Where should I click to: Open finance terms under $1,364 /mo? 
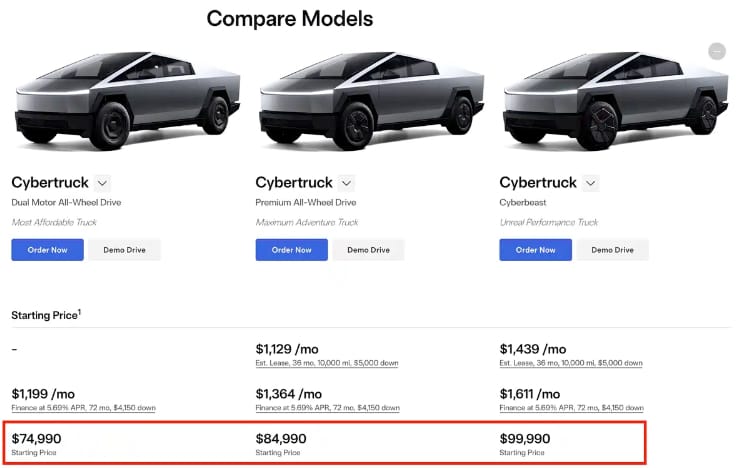(328, 408)
